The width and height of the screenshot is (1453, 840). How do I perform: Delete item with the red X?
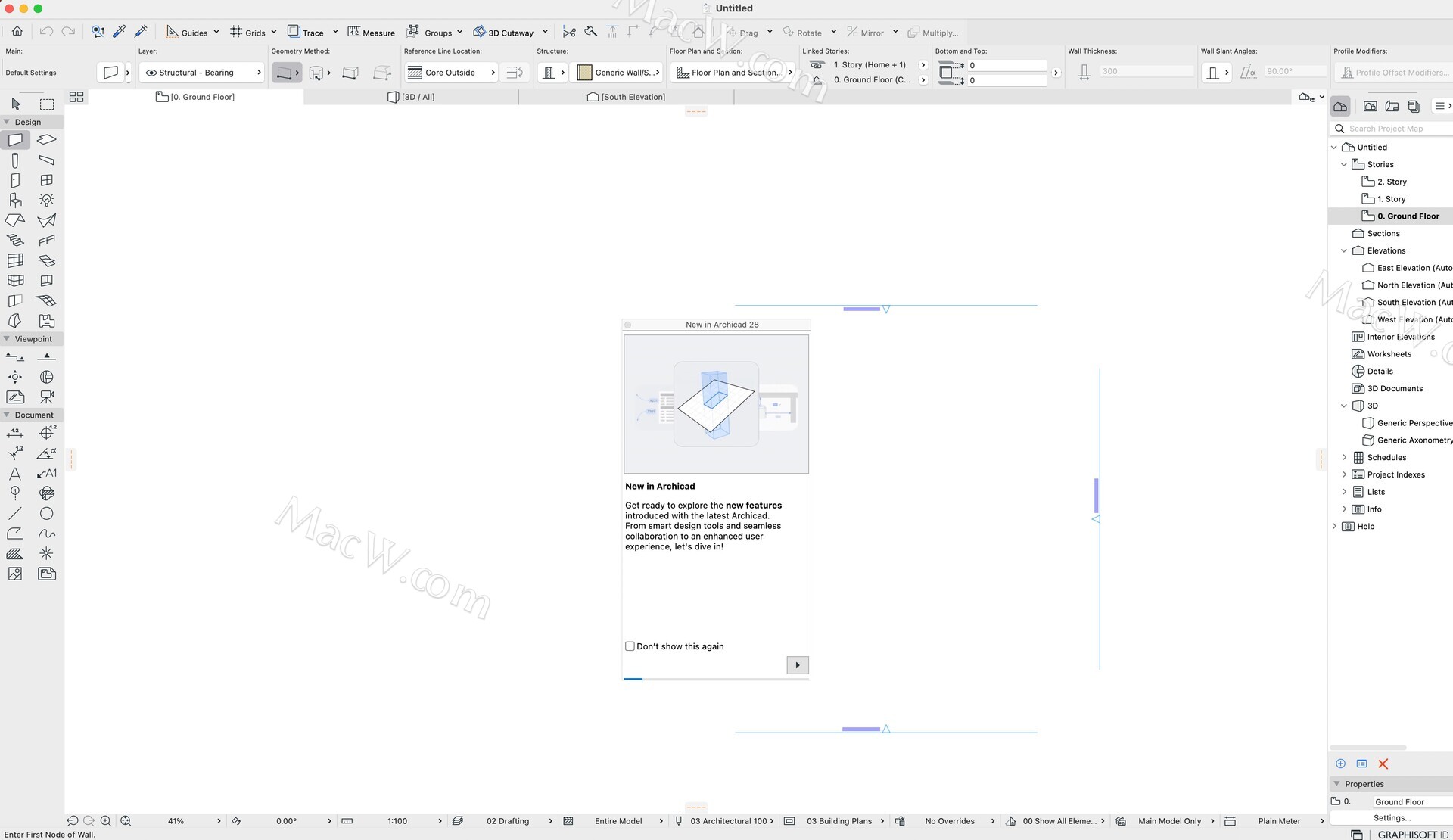pyautogui.click(x=1383, y=764)
